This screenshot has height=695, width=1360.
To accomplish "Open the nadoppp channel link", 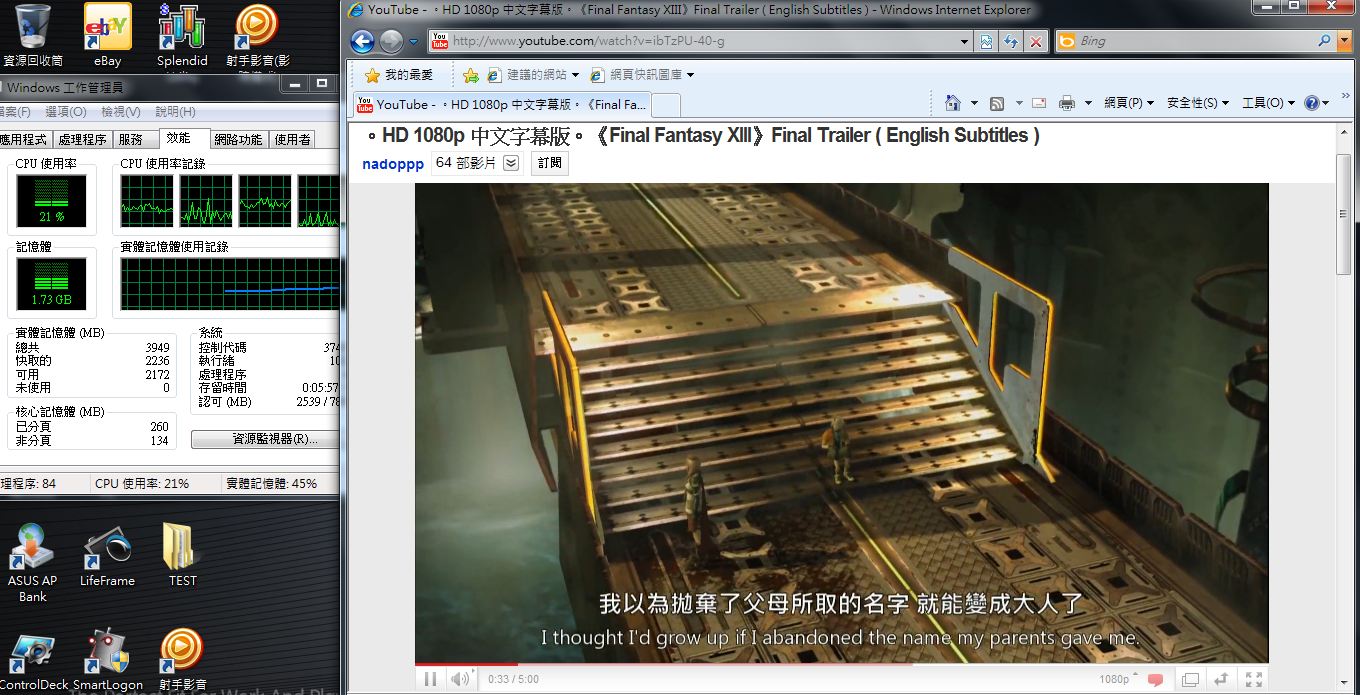I will 393,164.
